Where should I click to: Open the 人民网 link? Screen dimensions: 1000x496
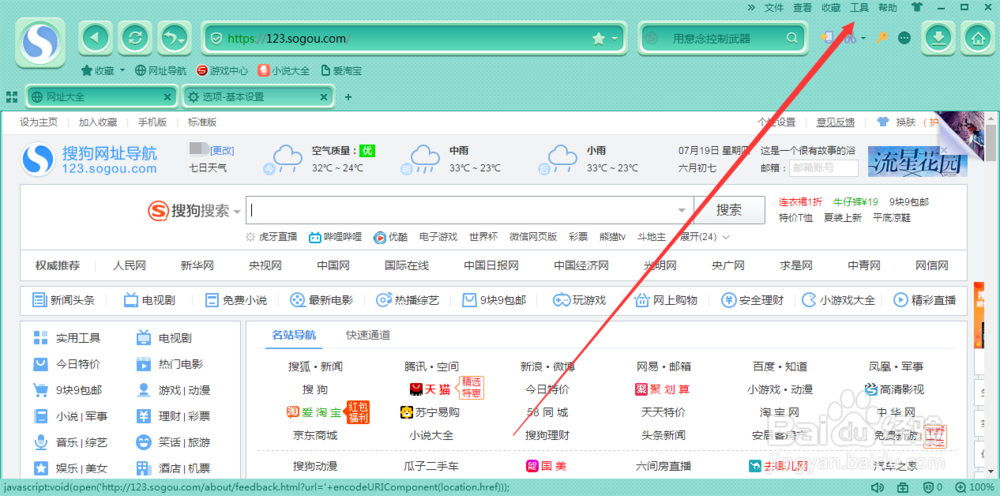[129, 266]
